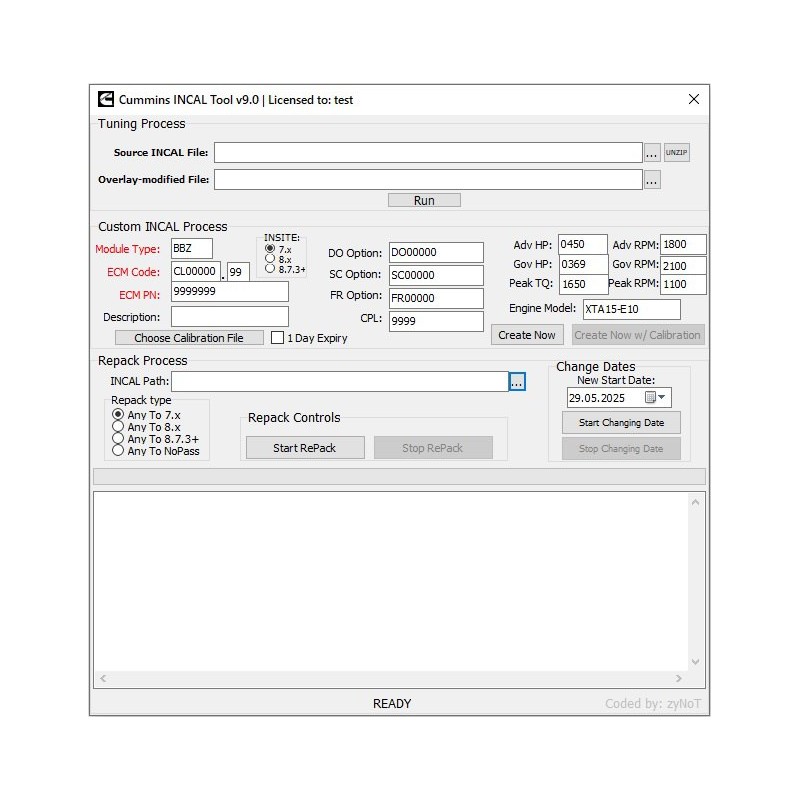Edit the Module Type field BBZ

pyautogui.click(x=191, y=248)
